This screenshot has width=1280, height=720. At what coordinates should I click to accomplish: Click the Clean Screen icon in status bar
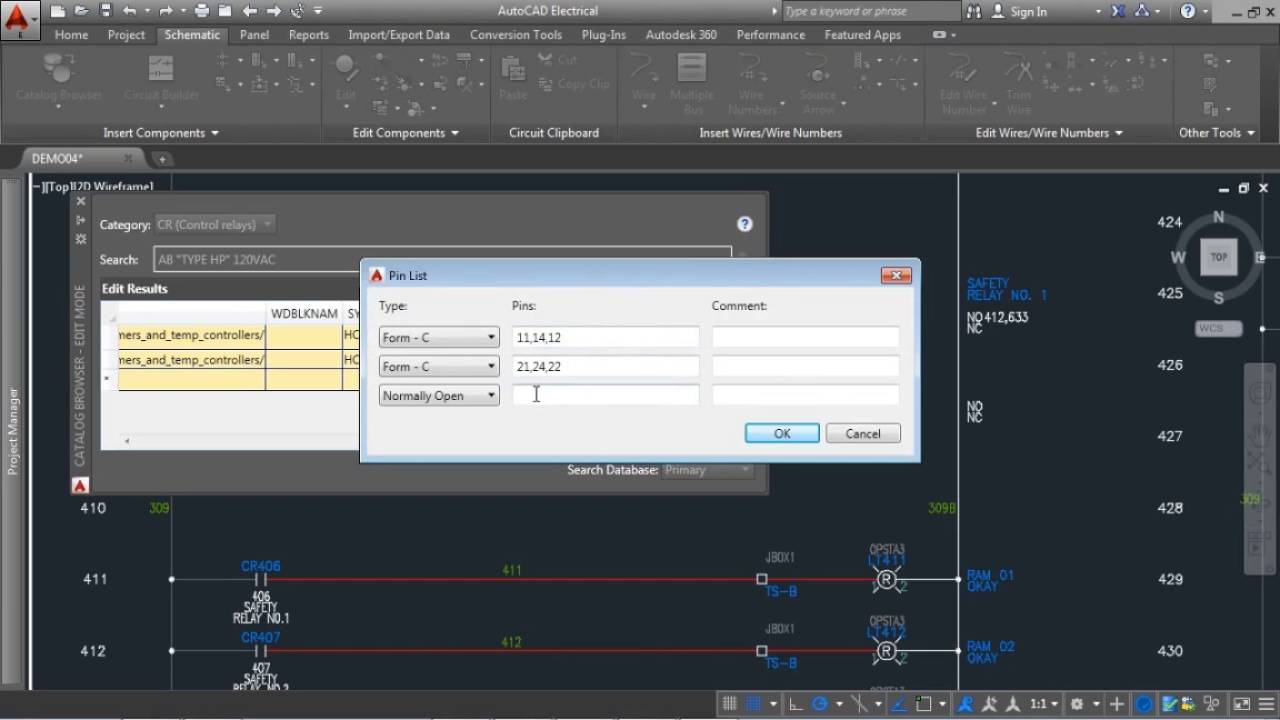pyautogui.click(x=1241, y=704)
